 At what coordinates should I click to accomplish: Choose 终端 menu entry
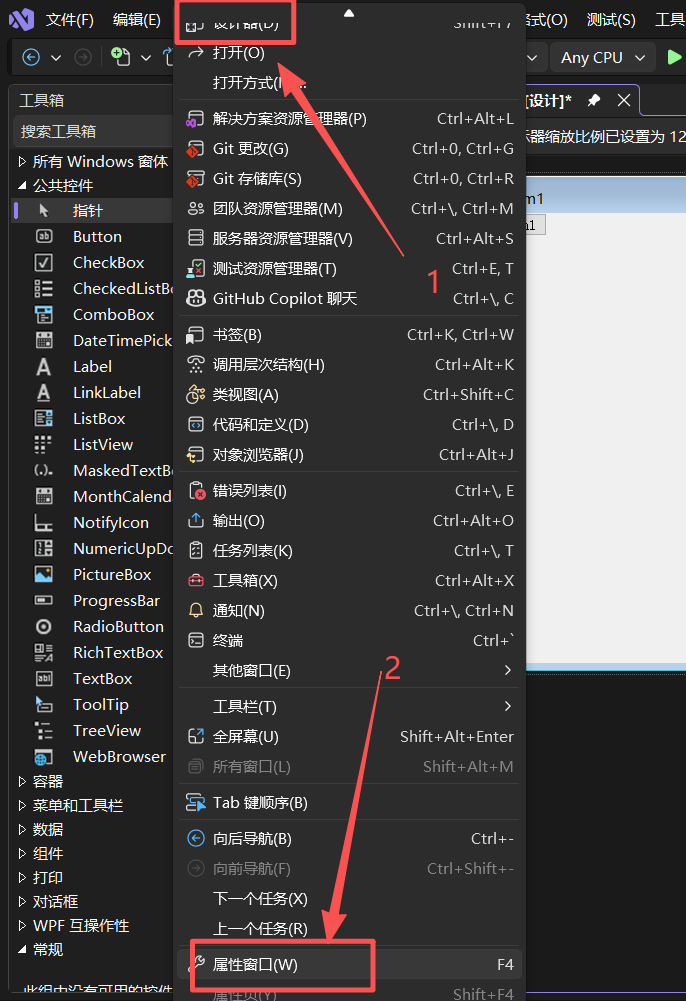tap(350, 641)
